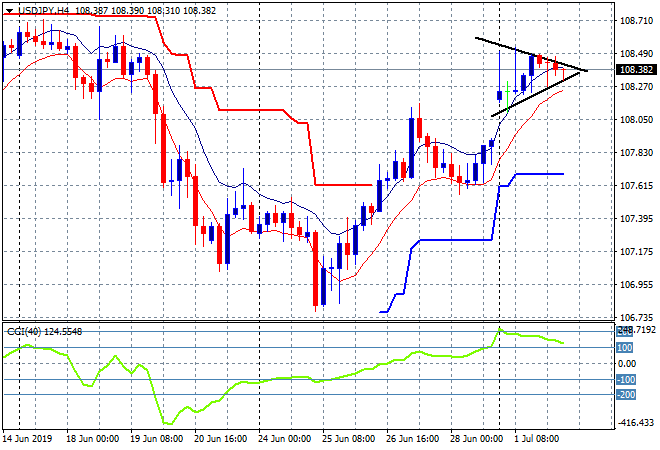This screenshot has height=450, width=660.
Task: Click the -200 level label on CCI
Action: (626, 395)
